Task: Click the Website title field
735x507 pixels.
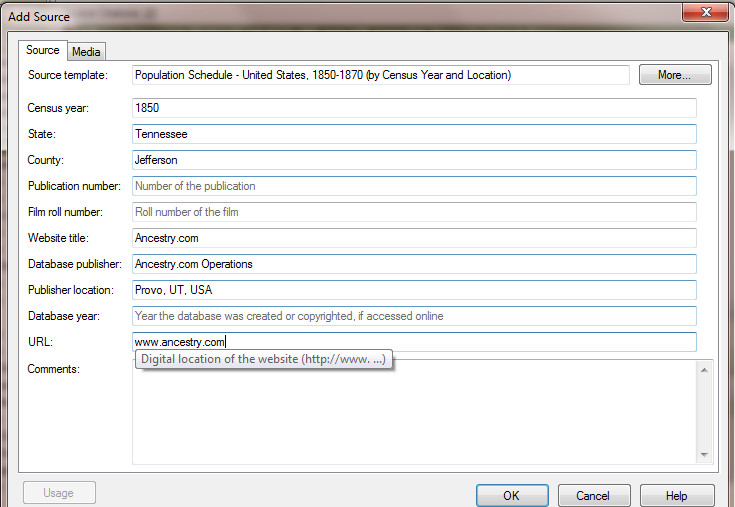Action: coord(414,238)
